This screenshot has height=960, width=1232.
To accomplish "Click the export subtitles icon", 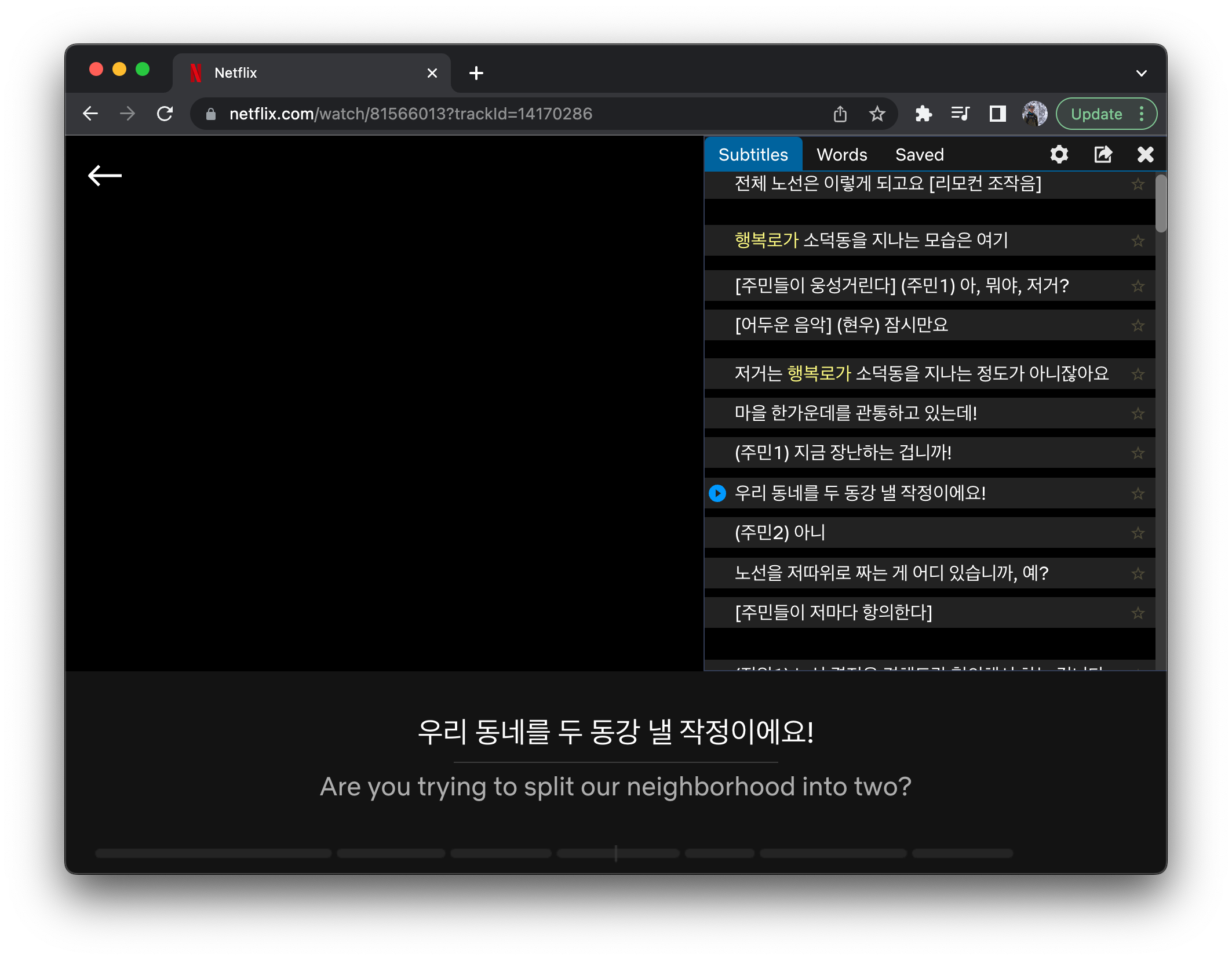I will (x=1102, y=155).
